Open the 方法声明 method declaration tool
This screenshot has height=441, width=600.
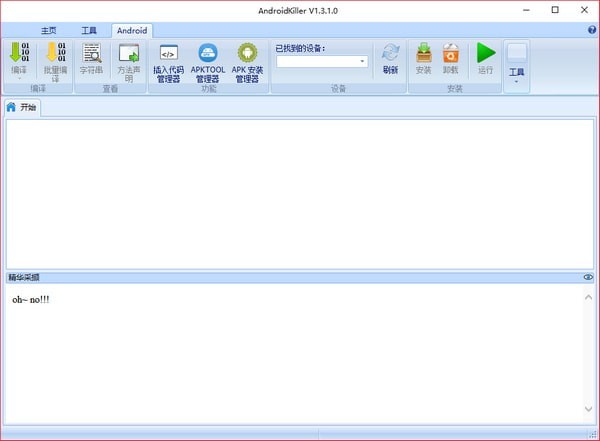(128, 53)
